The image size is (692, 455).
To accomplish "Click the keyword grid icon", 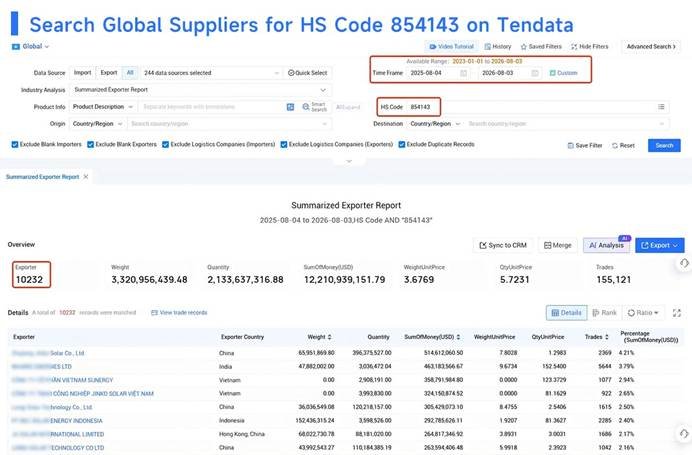I will point(290,107).
